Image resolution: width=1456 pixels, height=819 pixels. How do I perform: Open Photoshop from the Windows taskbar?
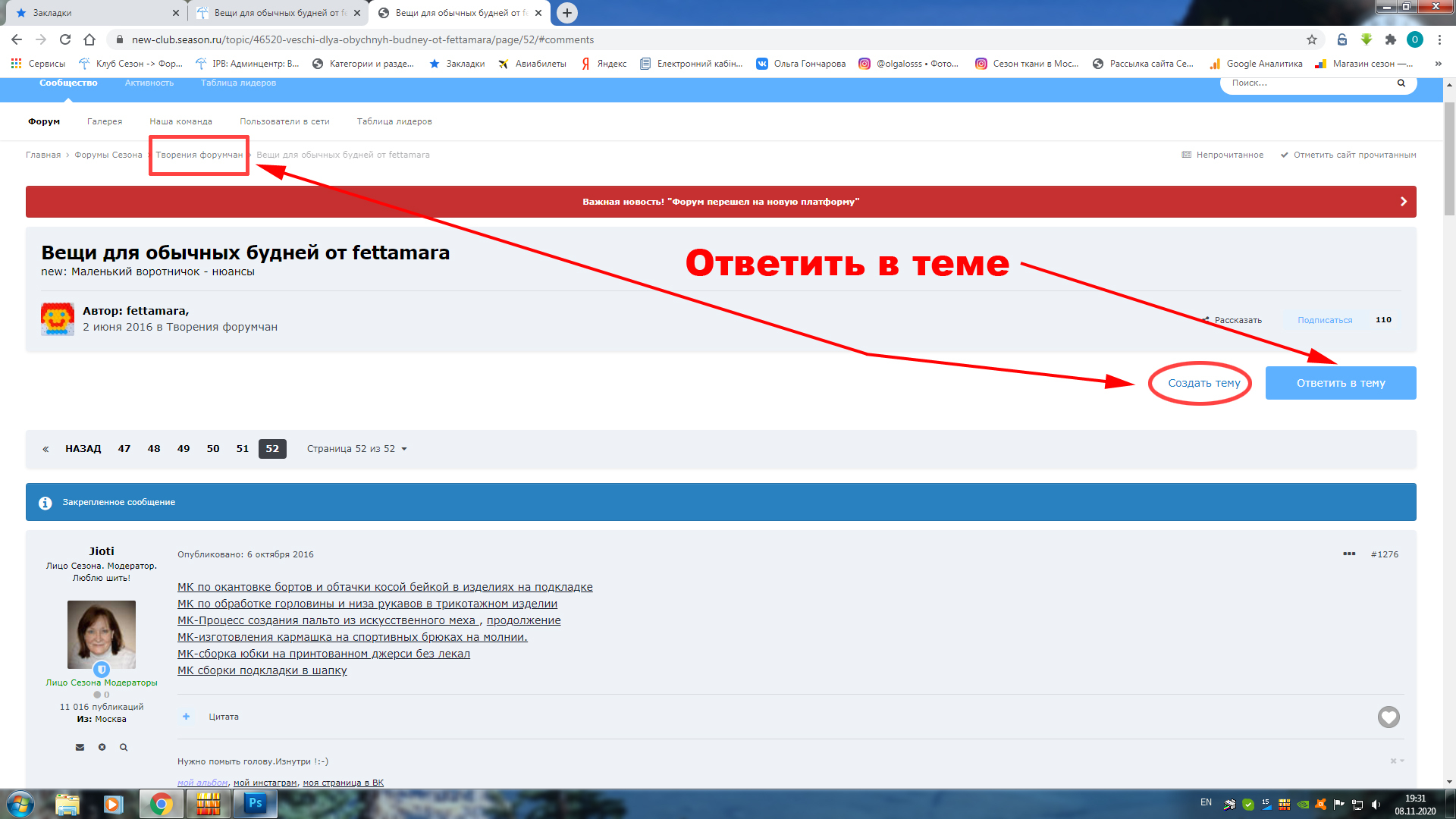pyautogui.click(x=256, y=804)
